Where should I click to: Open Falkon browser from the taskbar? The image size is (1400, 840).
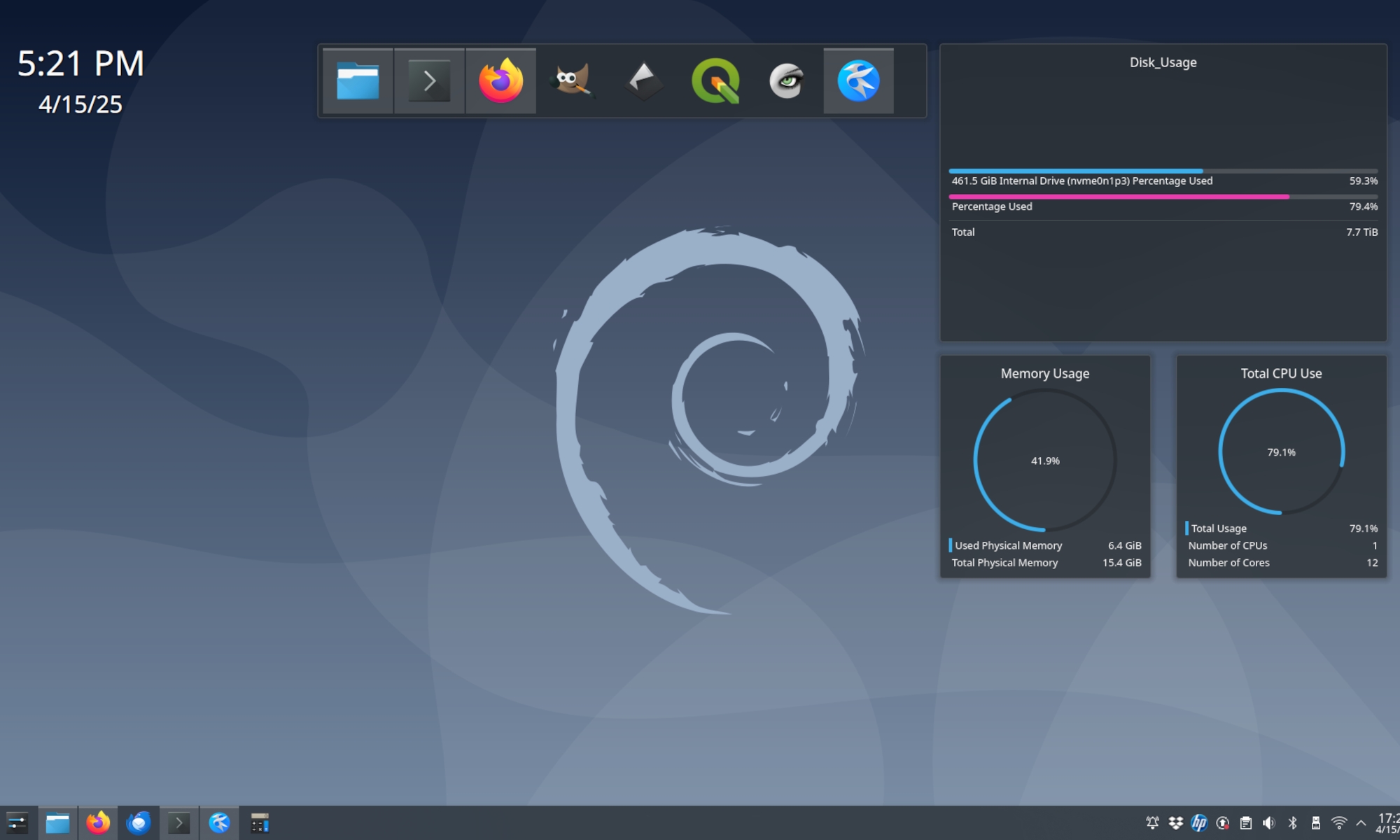click(220, 823)
